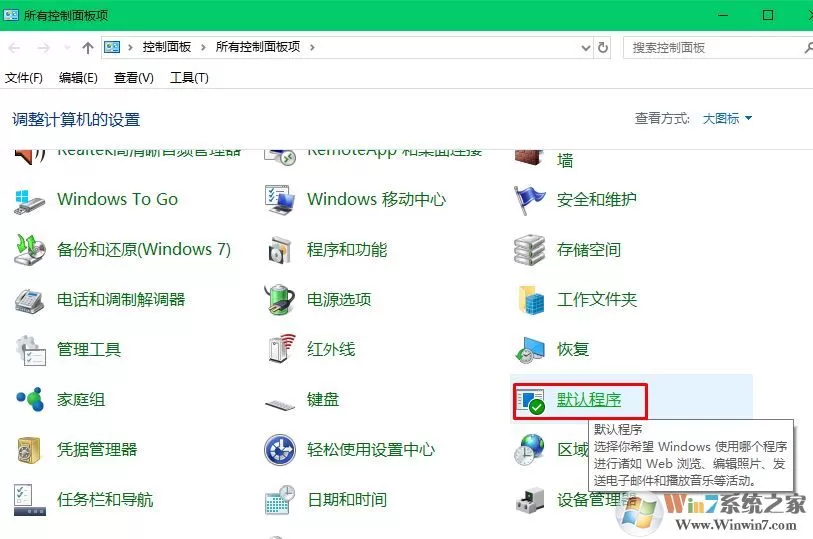Open the 电话和调制解调器 link

121,300
